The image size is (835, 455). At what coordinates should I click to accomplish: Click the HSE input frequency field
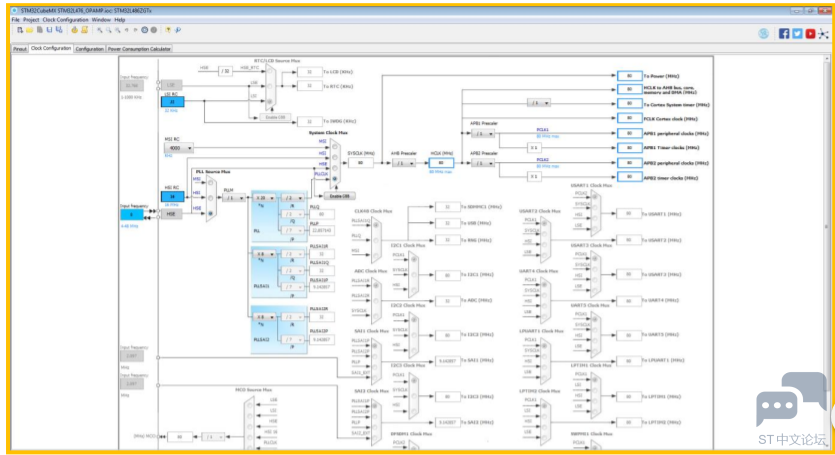[x=132, y=215]
